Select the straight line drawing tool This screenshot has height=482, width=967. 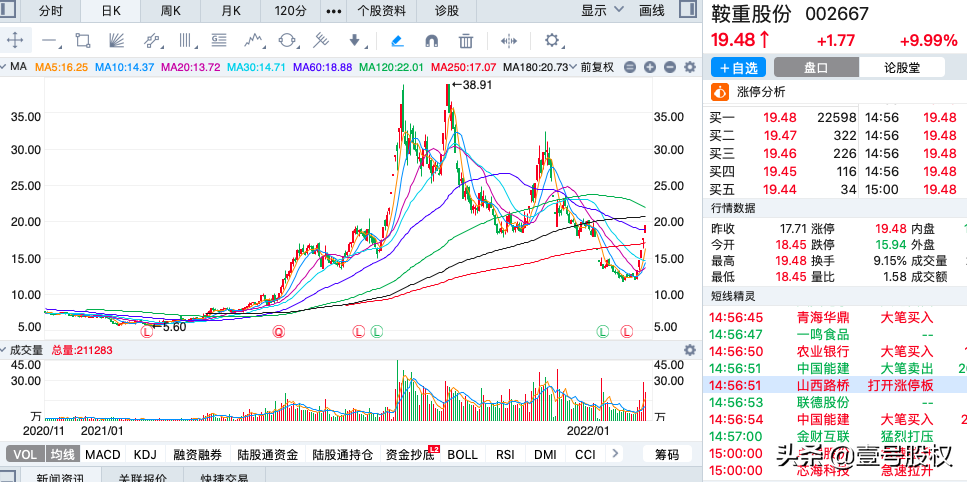pyautogui.click(x=50, y=41)
